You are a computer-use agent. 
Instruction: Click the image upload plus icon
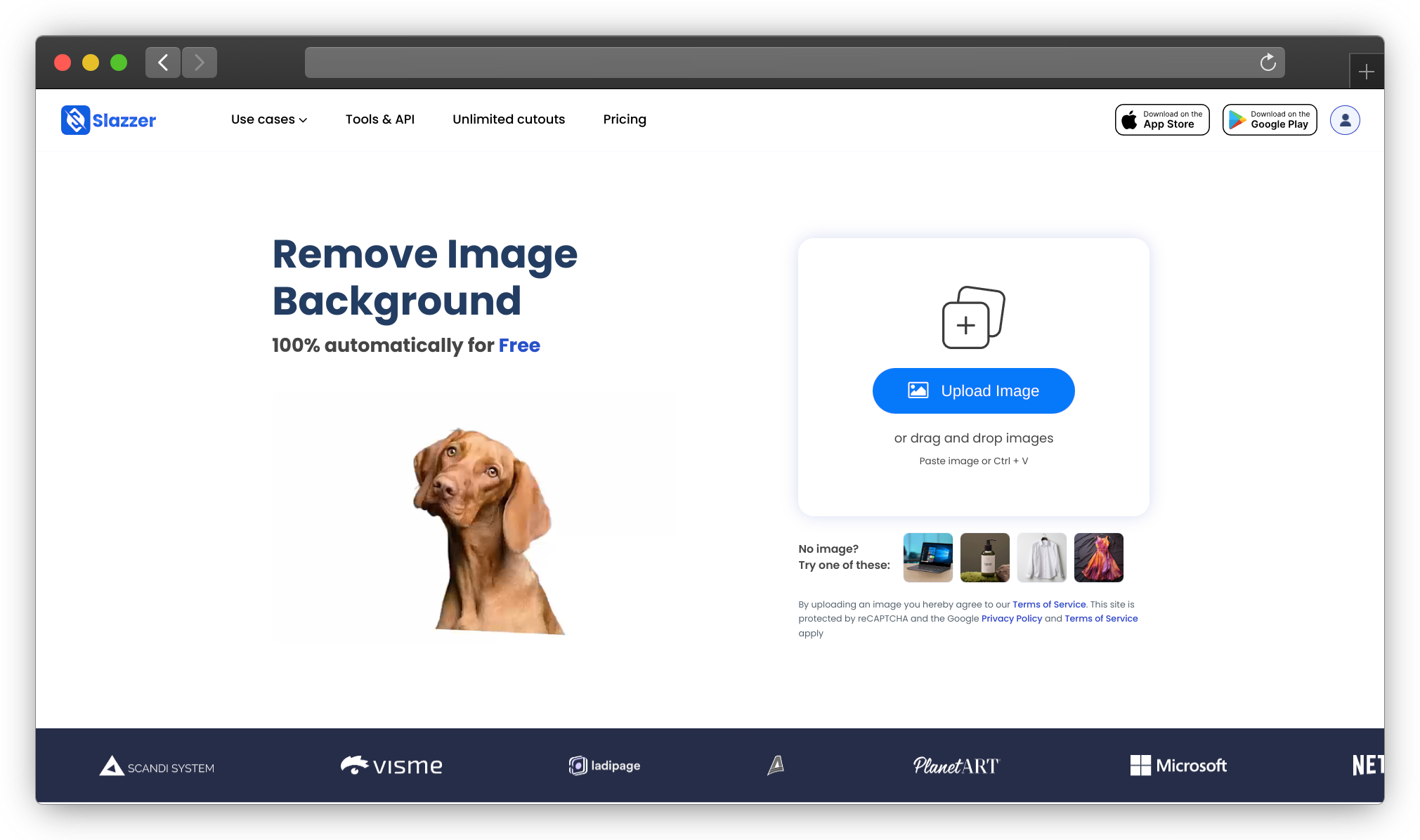click(x=965, y=324)
